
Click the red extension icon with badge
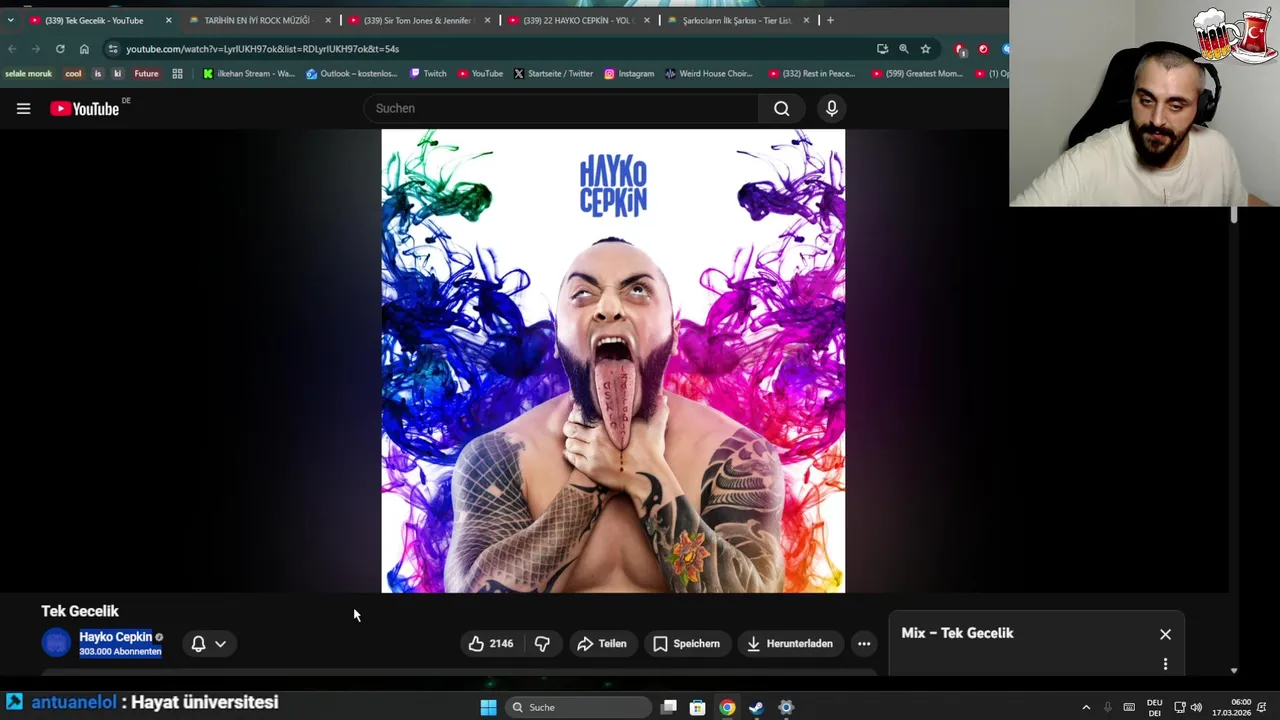coord(960,49)
